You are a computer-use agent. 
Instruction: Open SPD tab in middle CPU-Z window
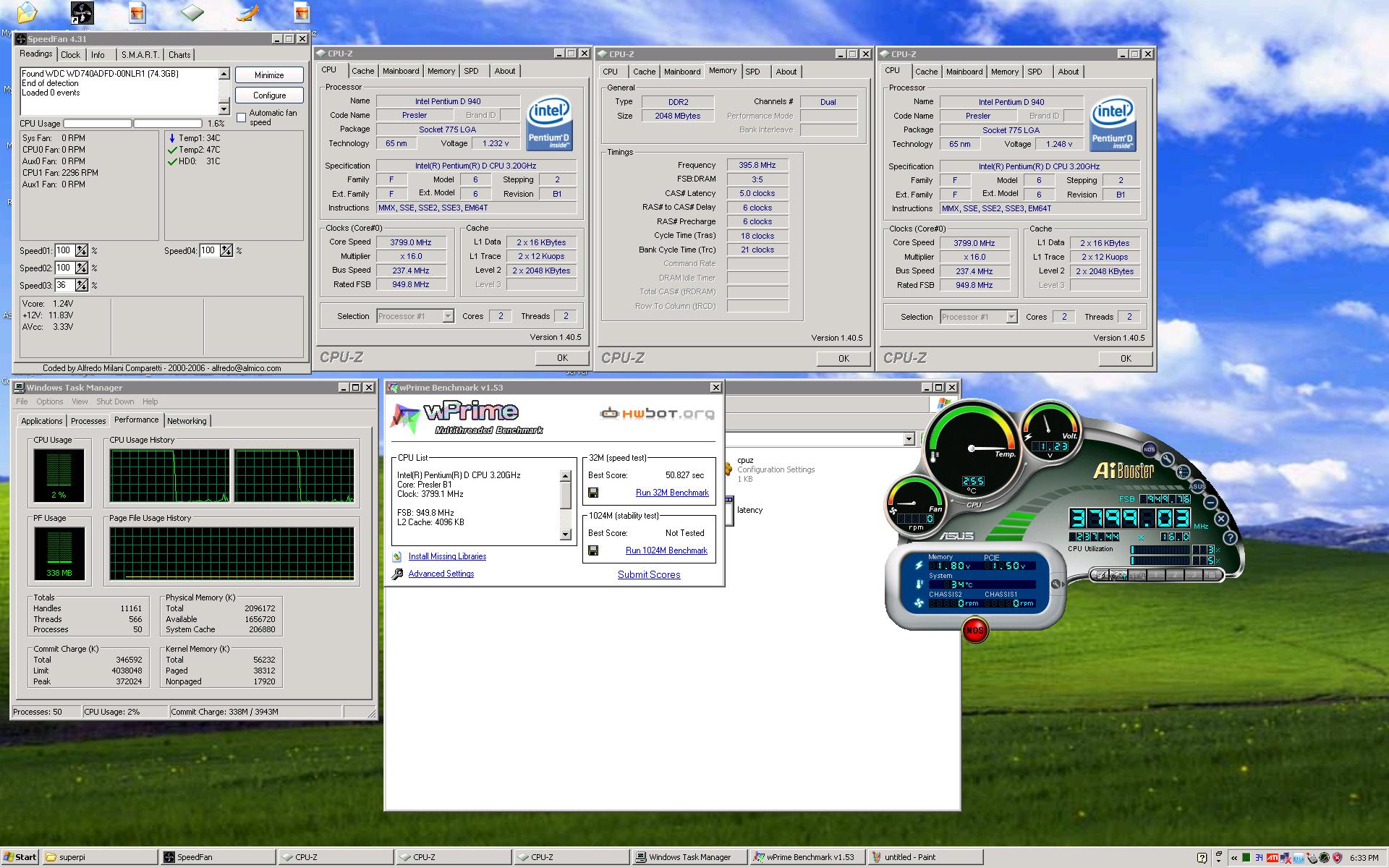(752, 72)
